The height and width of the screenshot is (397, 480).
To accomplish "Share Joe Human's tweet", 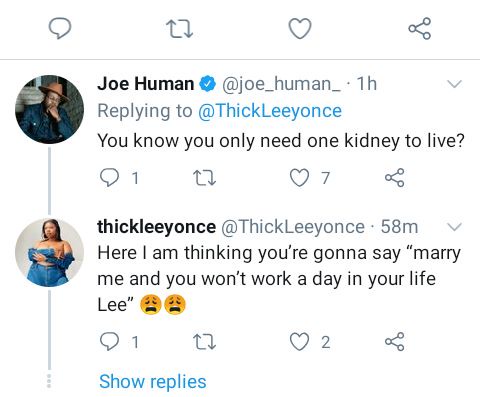I will pos(395,177).
